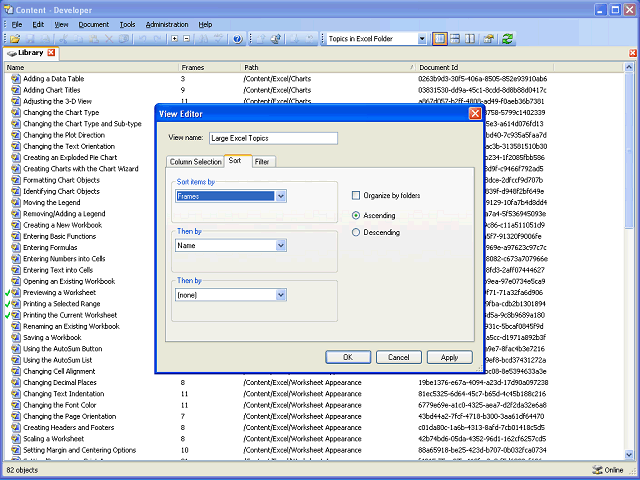
Task: Click the topic icon for Saving a Workbook
Action: pyautogui.click(x=16, y=338)
